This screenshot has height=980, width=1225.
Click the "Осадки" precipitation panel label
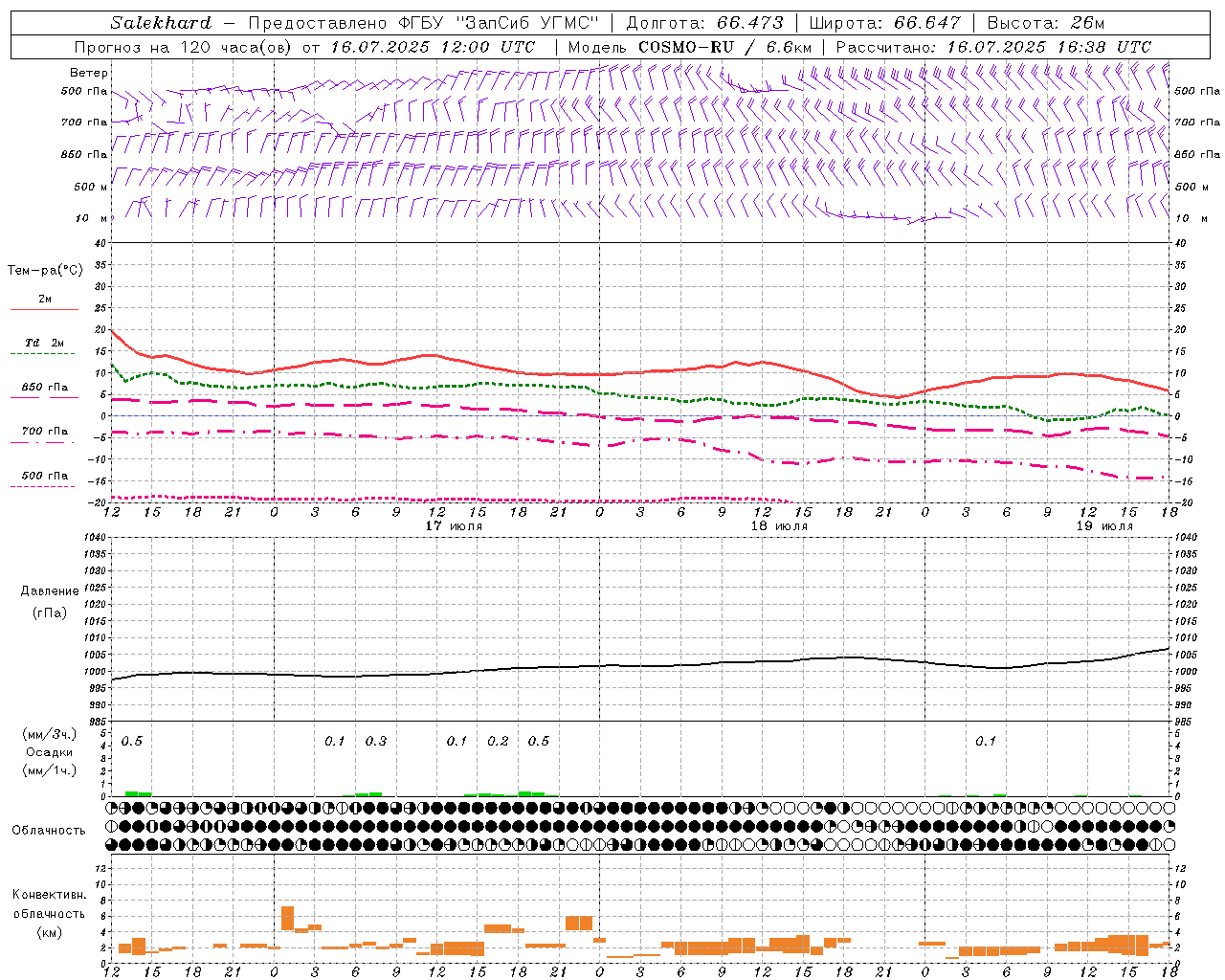(x=50, y=752)
